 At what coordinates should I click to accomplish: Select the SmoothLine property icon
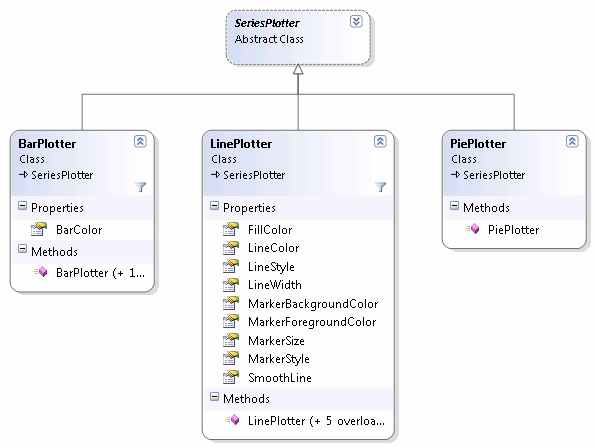(231, 377)
